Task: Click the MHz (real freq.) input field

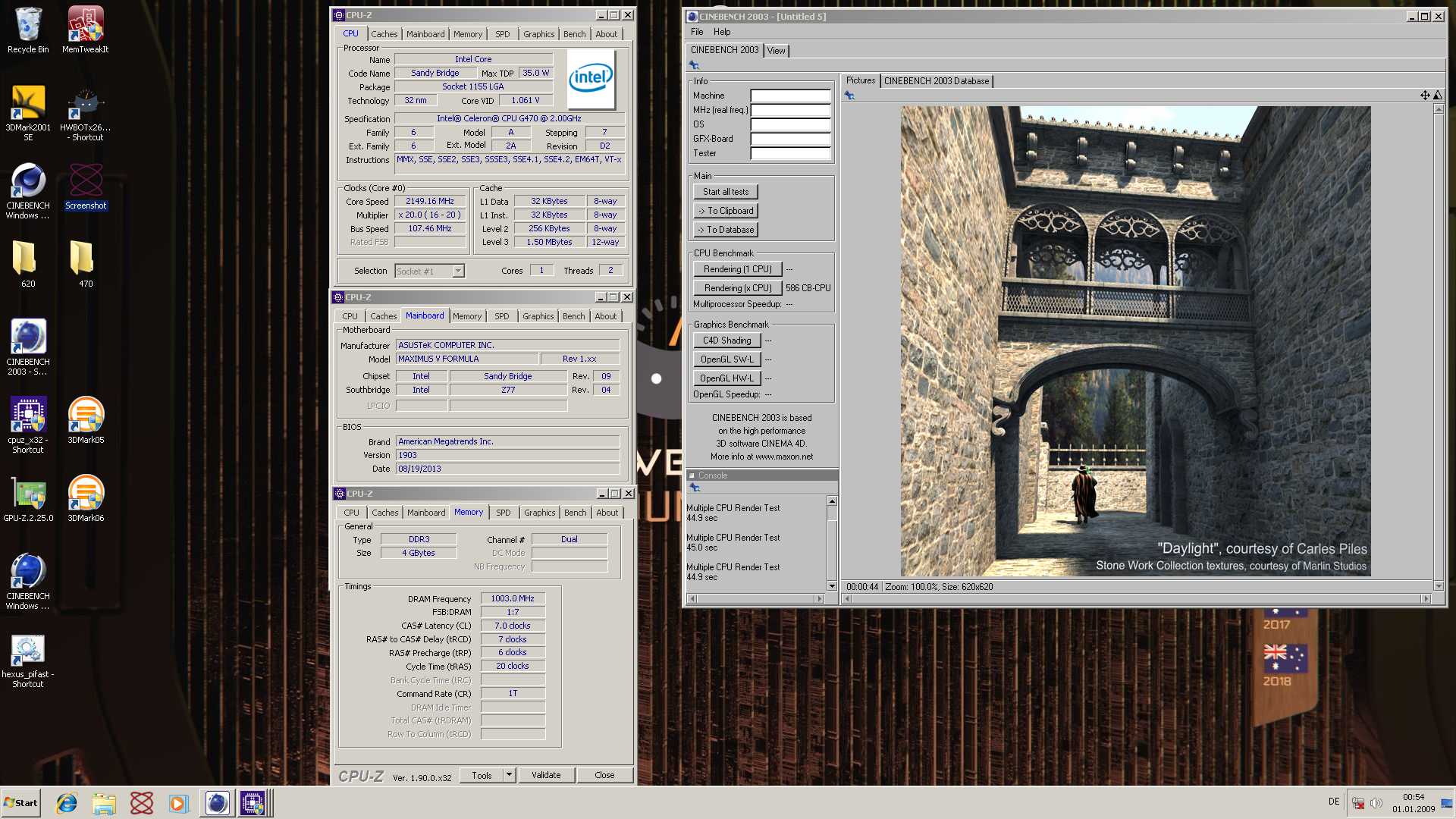Action: tap(790, 110)
